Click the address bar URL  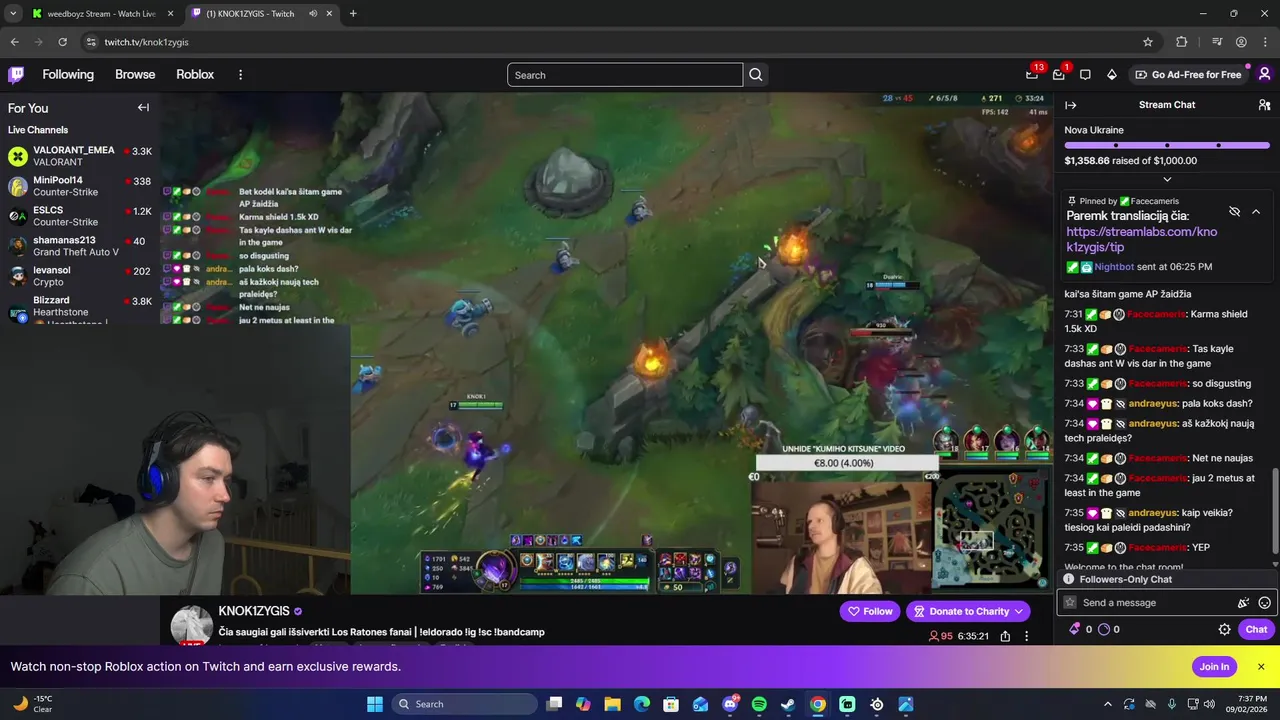click(146, 42)
